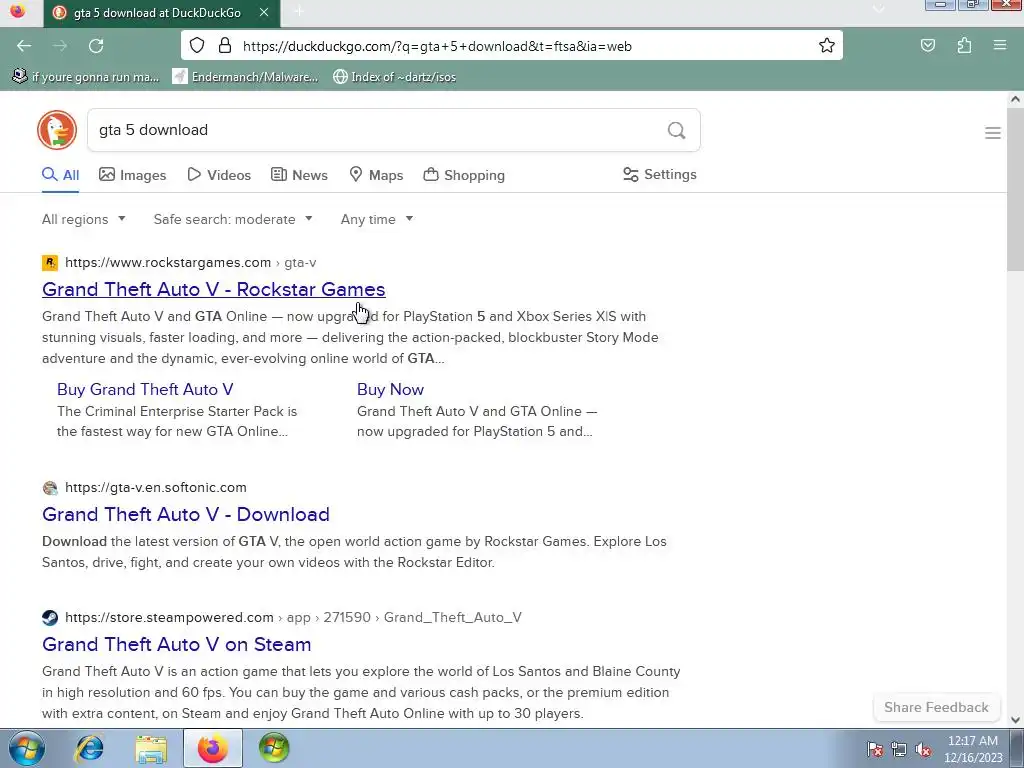Click the scrollbar up arrow
Image resolution: width=1024 pixels, height=768 pixels.
tap(1015, 99)
